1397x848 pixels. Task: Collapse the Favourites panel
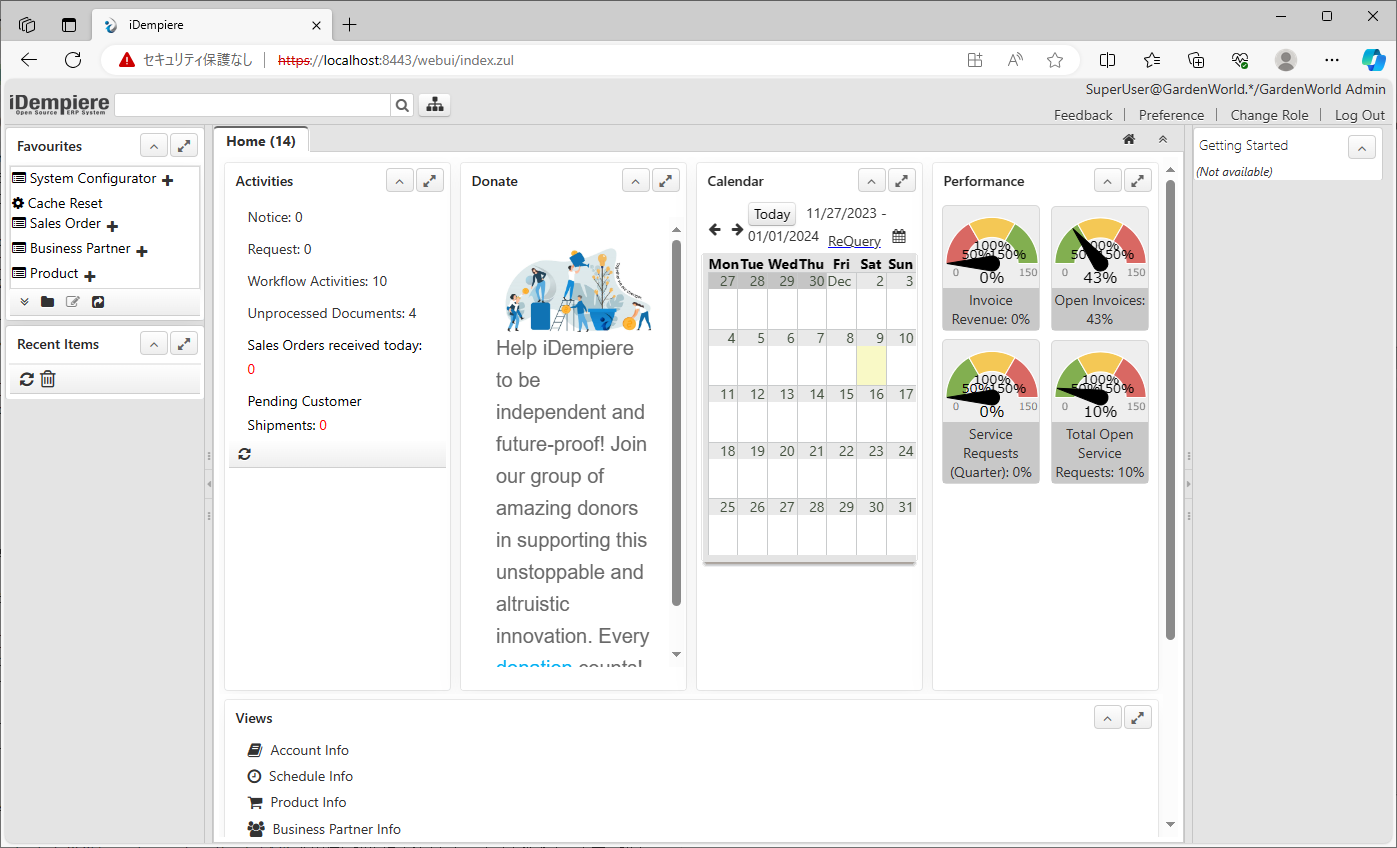(x=153, y=146)
